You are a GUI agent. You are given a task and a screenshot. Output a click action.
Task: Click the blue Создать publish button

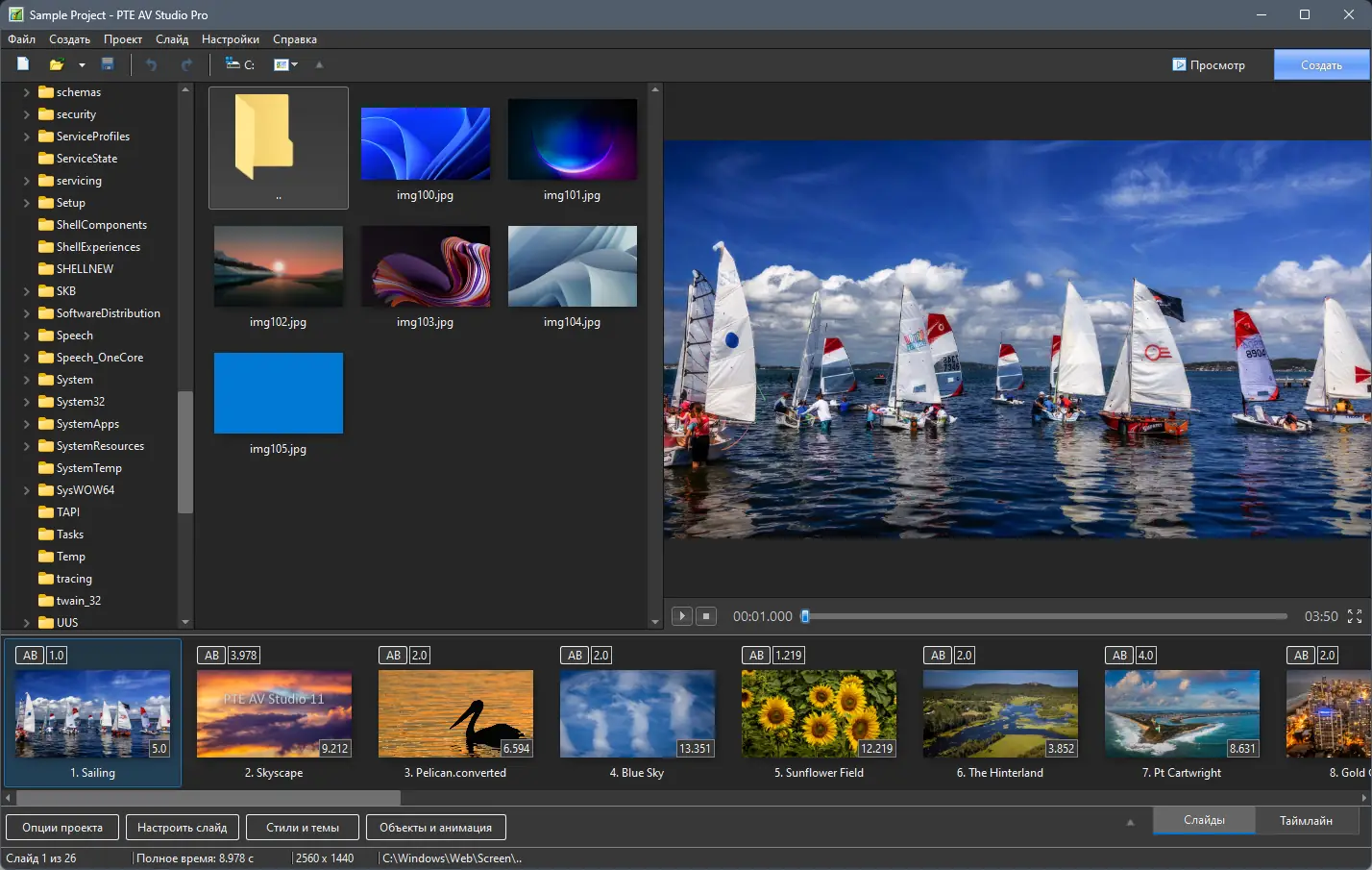1321,64
